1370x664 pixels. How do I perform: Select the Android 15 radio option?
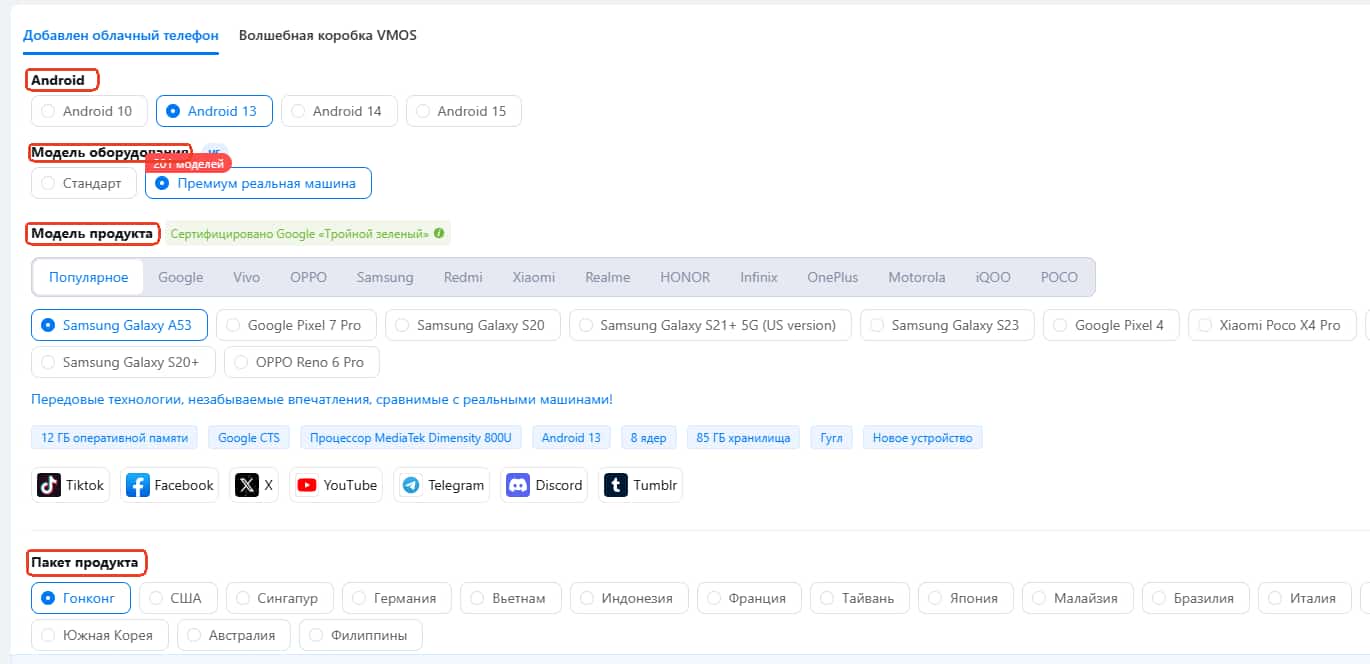pyautogui.click(x=463, y=111)
